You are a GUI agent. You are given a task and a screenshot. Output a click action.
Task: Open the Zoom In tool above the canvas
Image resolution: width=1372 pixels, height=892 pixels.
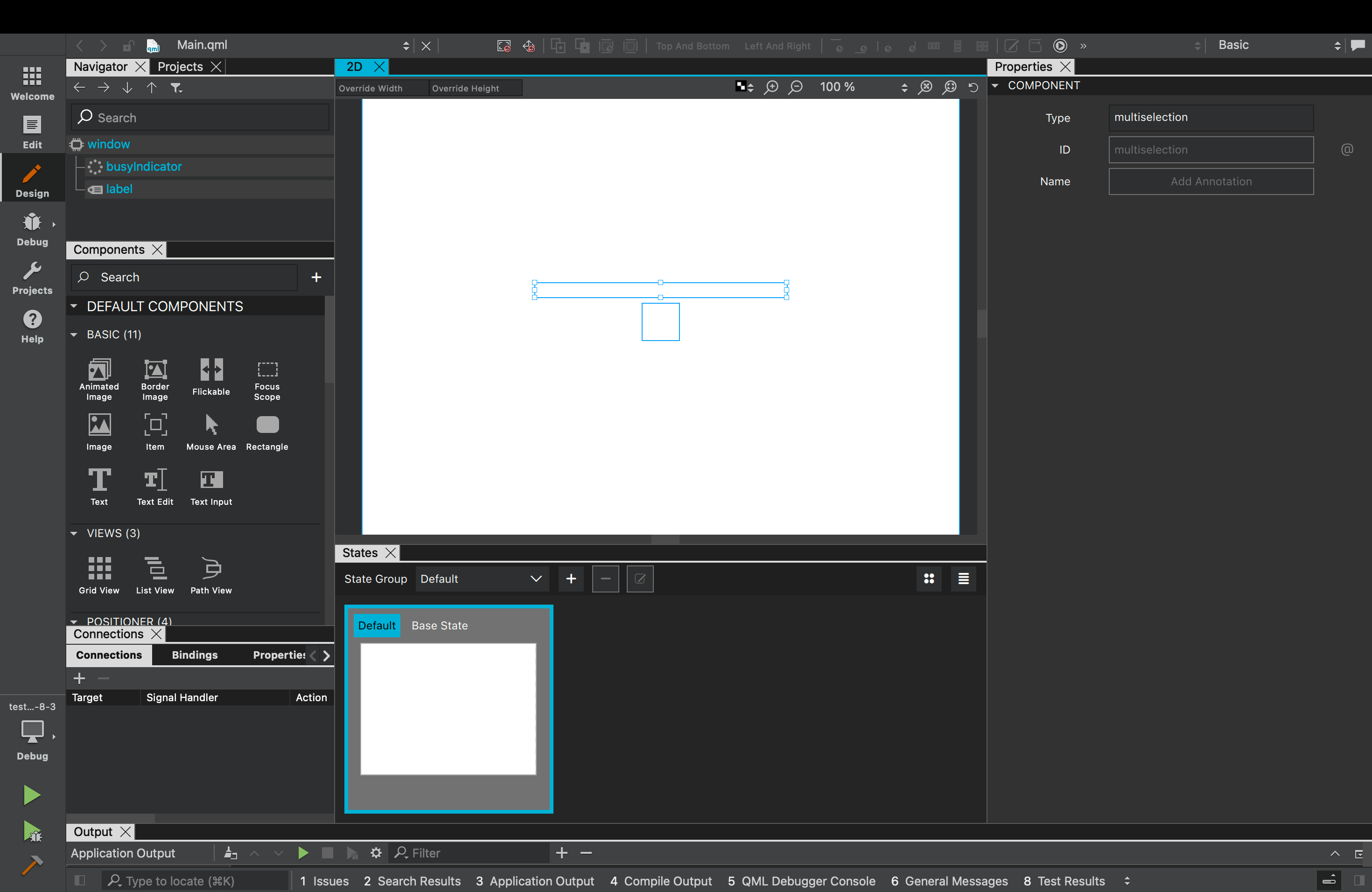771,87
